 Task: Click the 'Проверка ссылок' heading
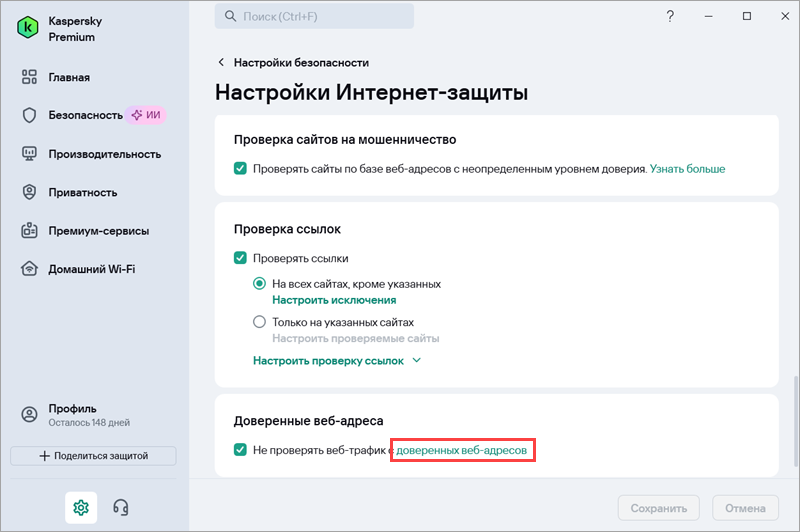[287, 229]
